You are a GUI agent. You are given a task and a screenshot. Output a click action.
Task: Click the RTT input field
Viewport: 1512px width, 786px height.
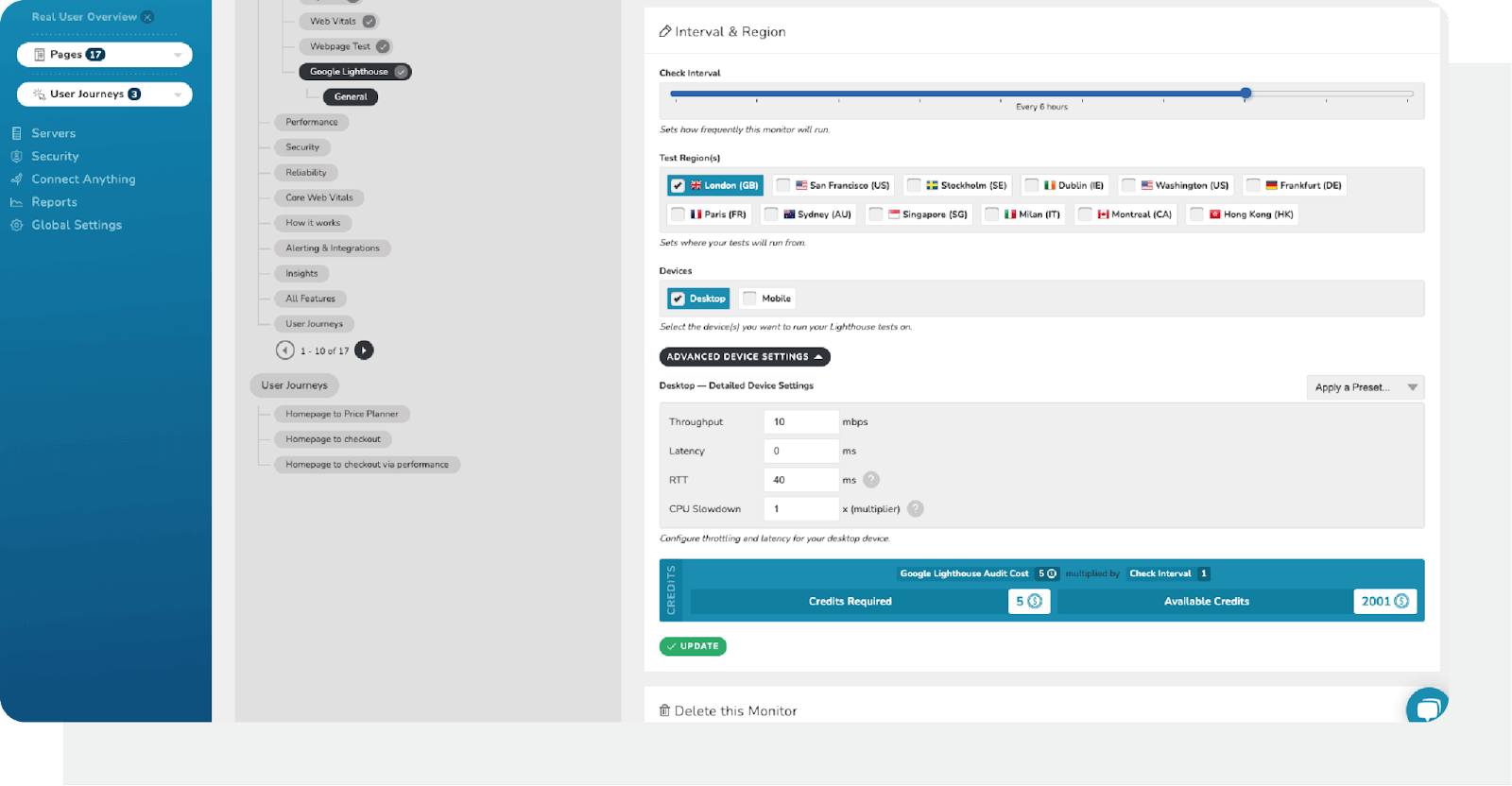click(801, 480)
